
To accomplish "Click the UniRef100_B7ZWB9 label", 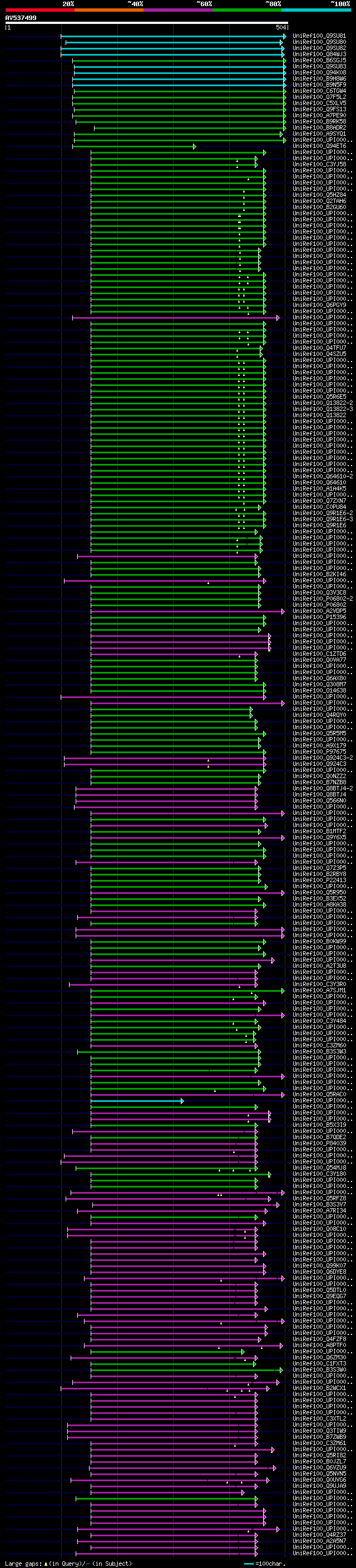I will pos(319,1437).
